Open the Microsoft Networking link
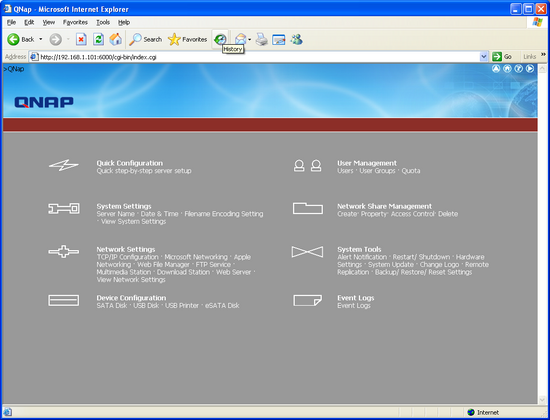 click(196, 257)
